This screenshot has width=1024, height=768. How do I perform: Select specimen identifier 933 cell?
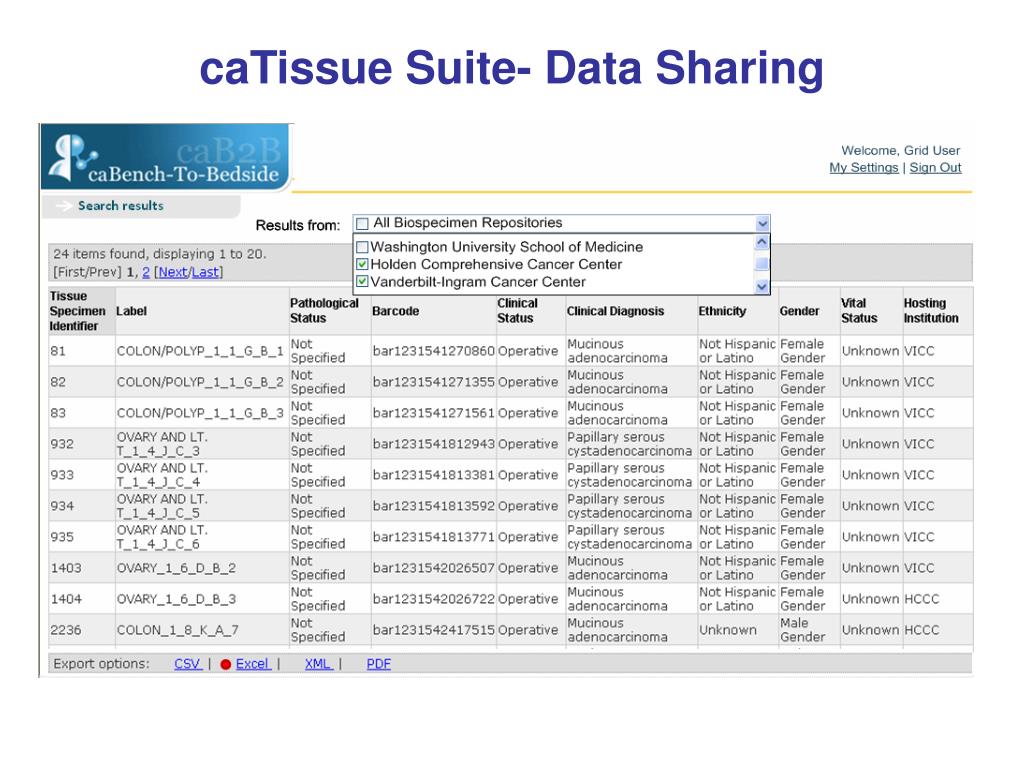pyautogui.click(x=82, y=475)
